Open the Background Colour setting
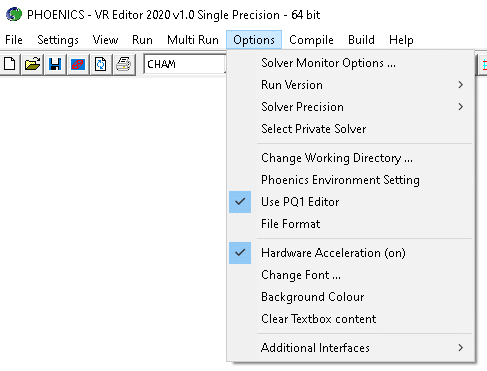The image size is (487, 371). [350, 297]
